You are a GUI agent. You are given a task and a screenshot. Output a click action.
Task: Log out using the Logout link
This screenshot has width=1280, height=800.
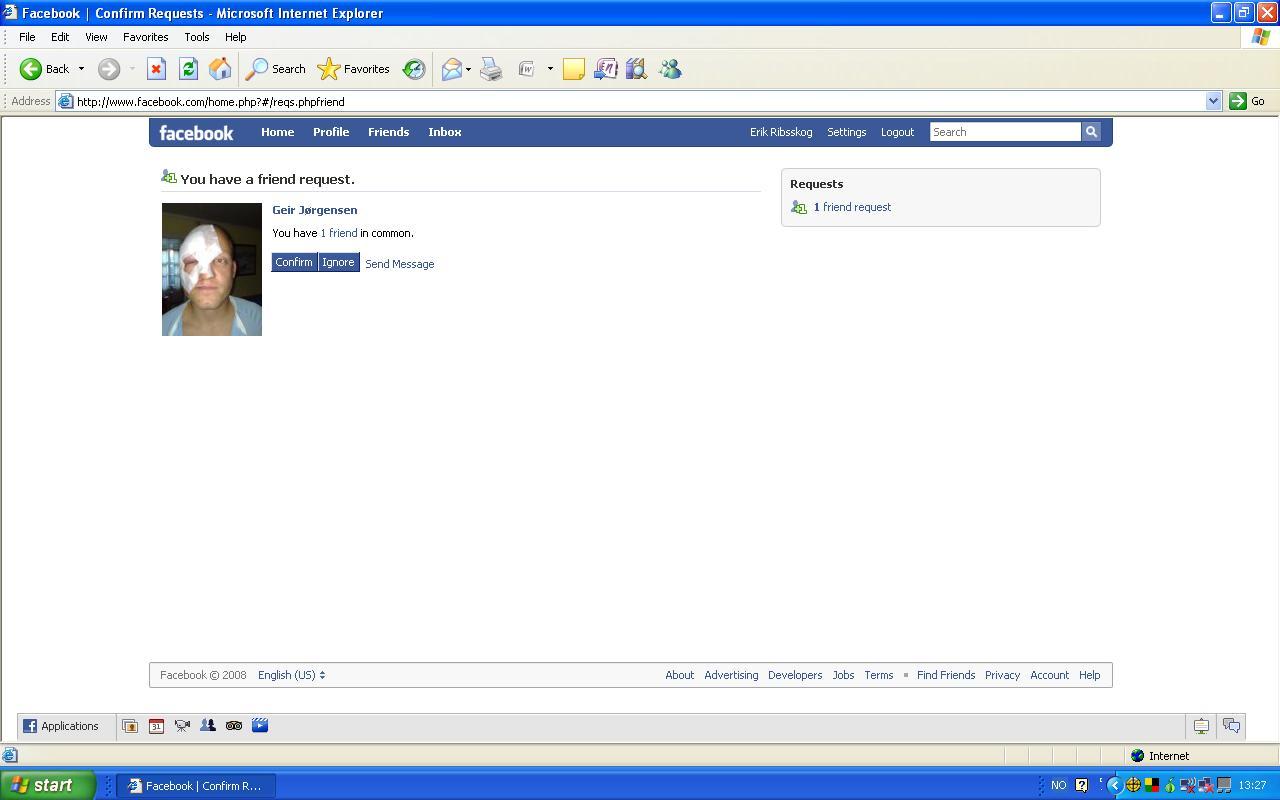tap(897, 132)
